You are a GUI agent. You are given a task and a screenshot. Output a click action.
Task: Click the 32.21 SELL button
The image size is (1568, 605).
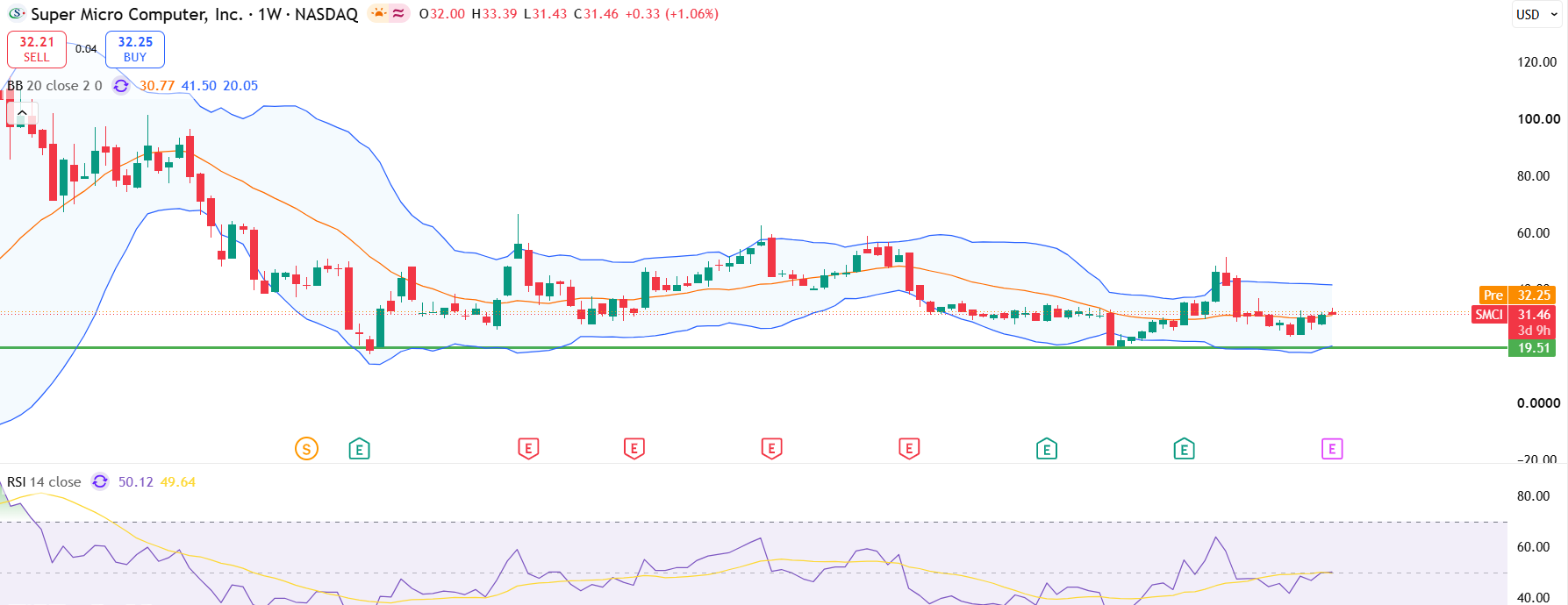37,49
